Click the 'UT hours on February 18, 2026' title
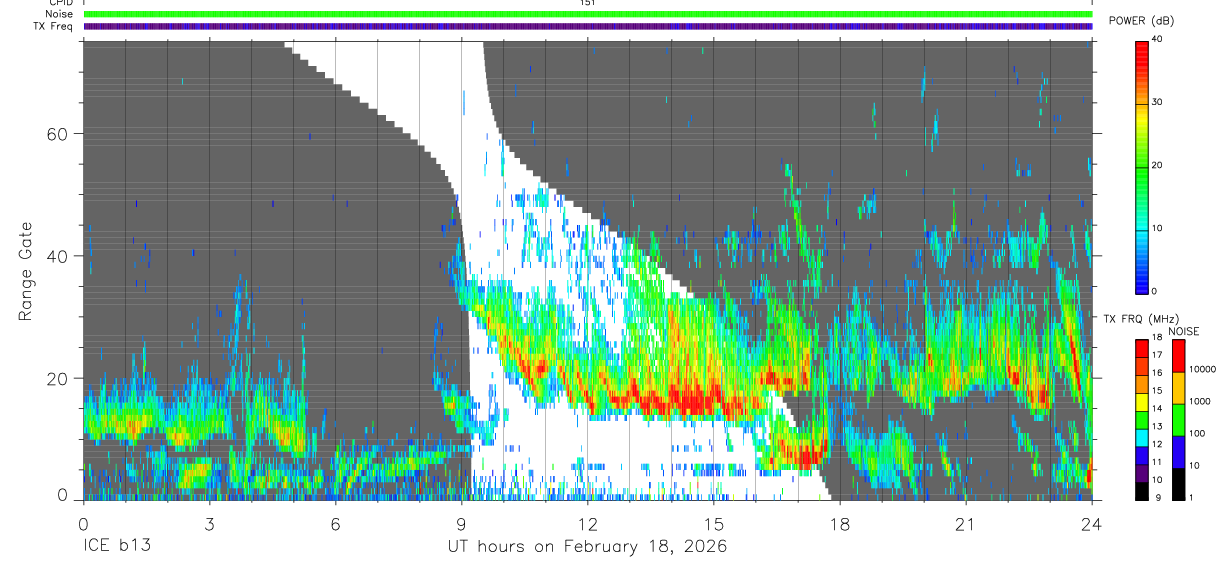Screen dimensions: 1228x567 coord(587,548)
